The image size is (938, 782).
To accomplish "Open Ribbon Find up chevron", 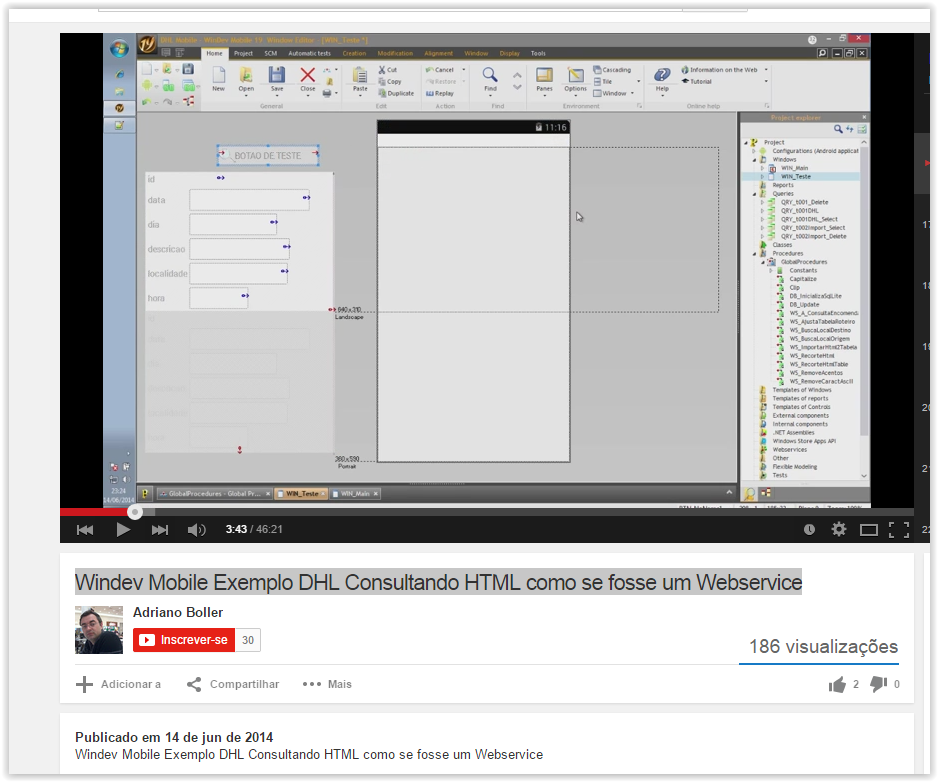I will pos(517,75).
